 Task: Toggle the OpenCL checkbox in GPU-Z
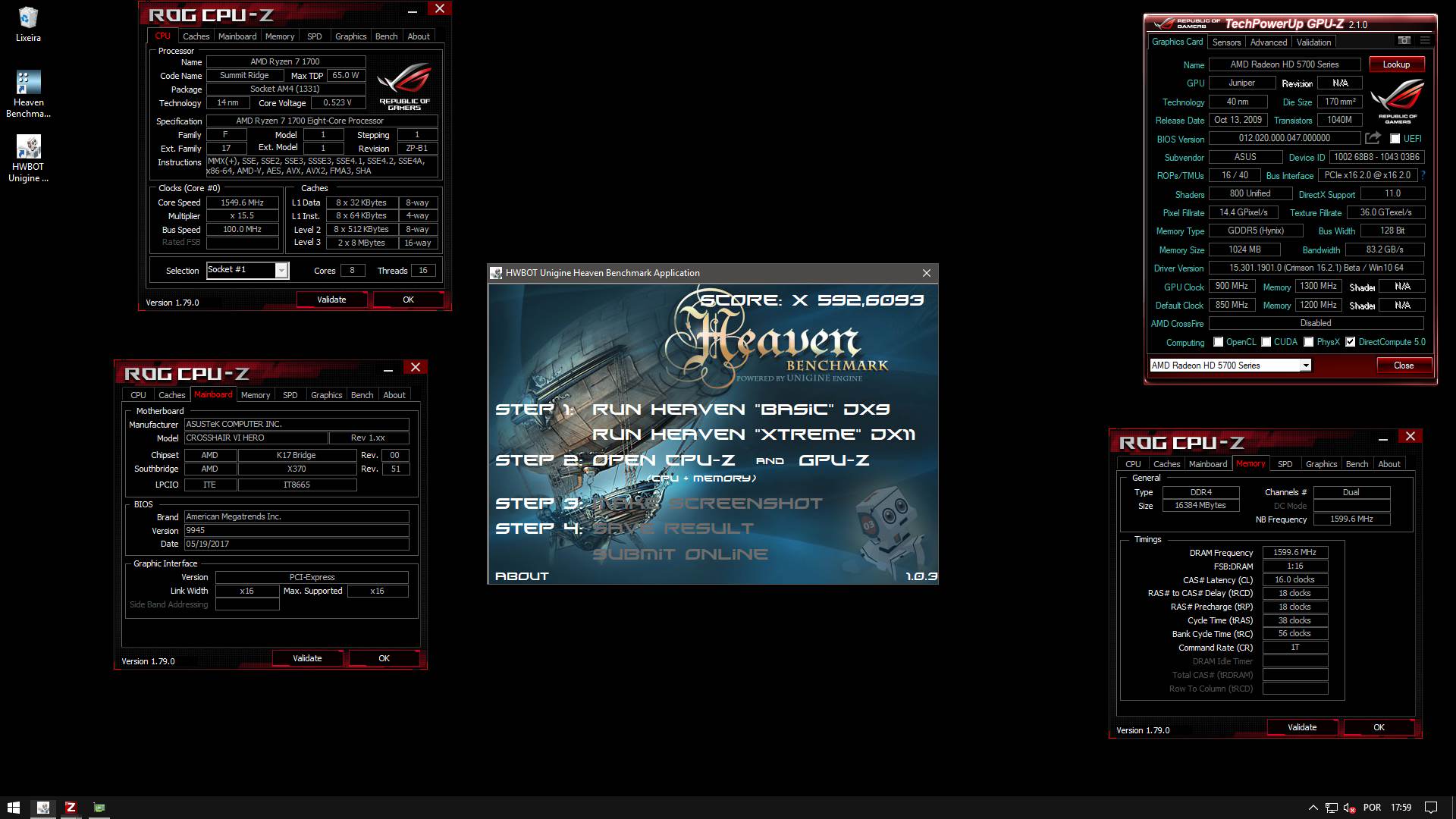coord(1218,342)
